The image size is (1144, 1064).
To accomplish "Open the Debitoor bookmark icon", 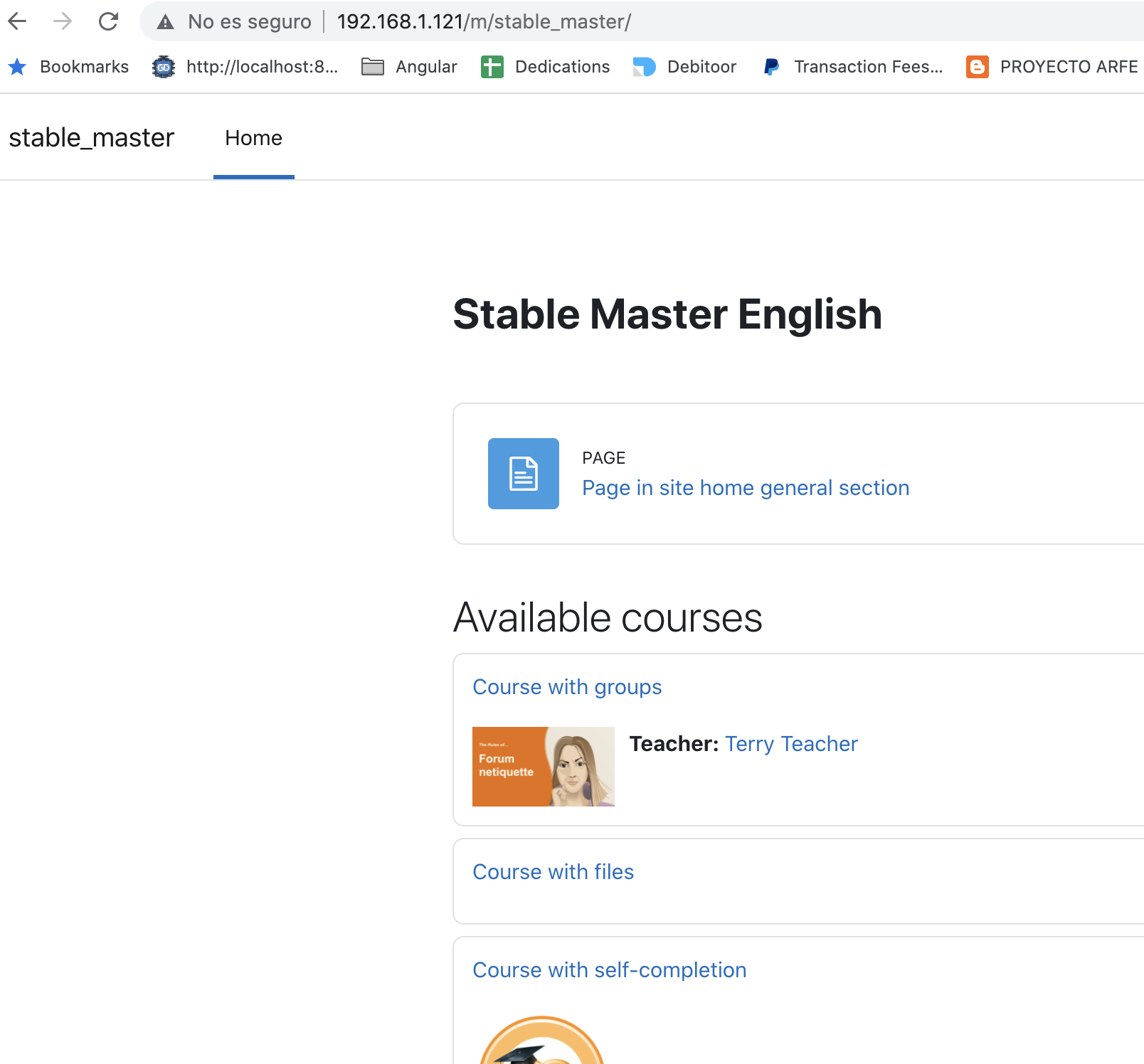I will pos(645,67).
